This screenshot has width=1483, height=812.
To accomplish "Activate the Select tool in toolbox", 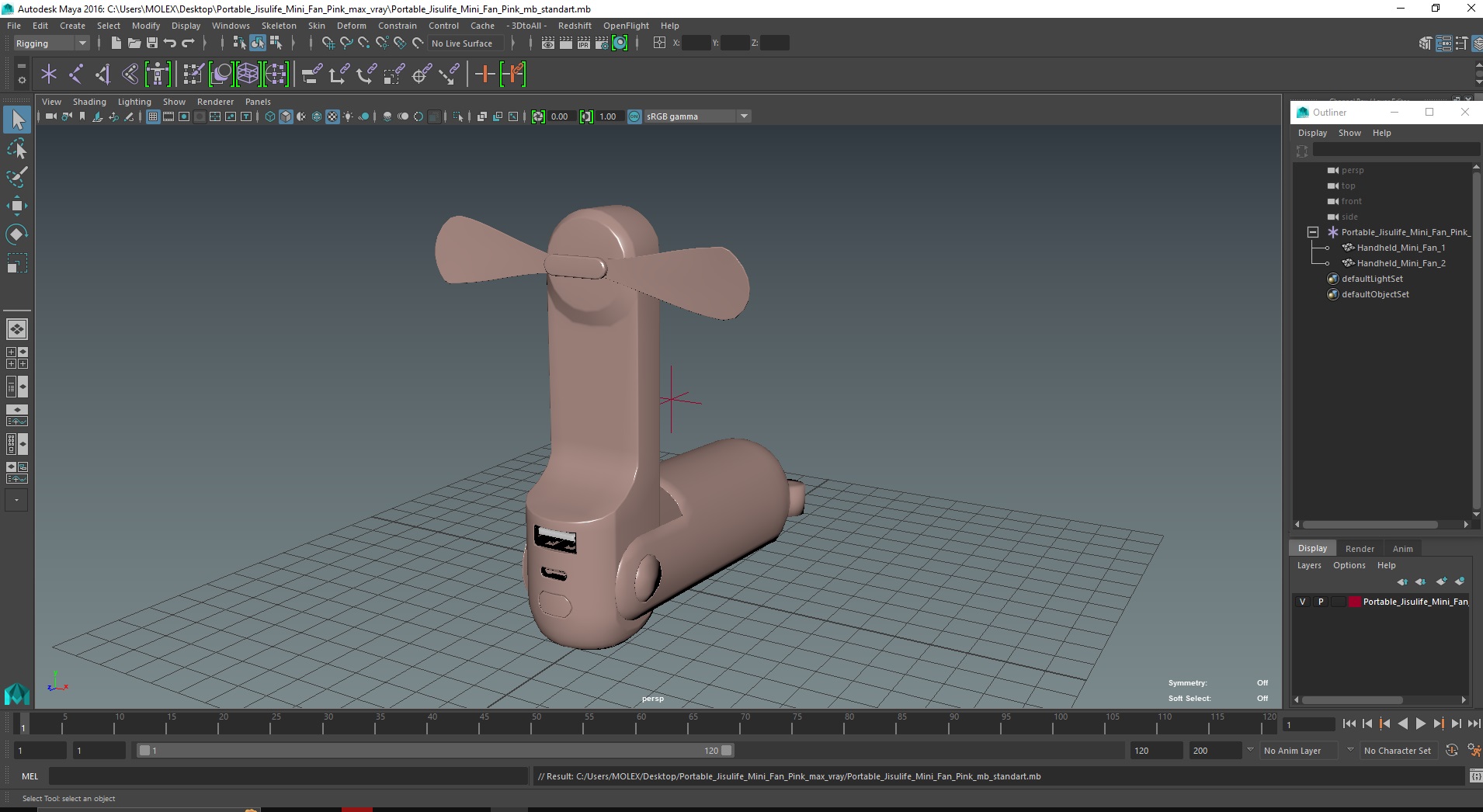I will pos(17,120).
